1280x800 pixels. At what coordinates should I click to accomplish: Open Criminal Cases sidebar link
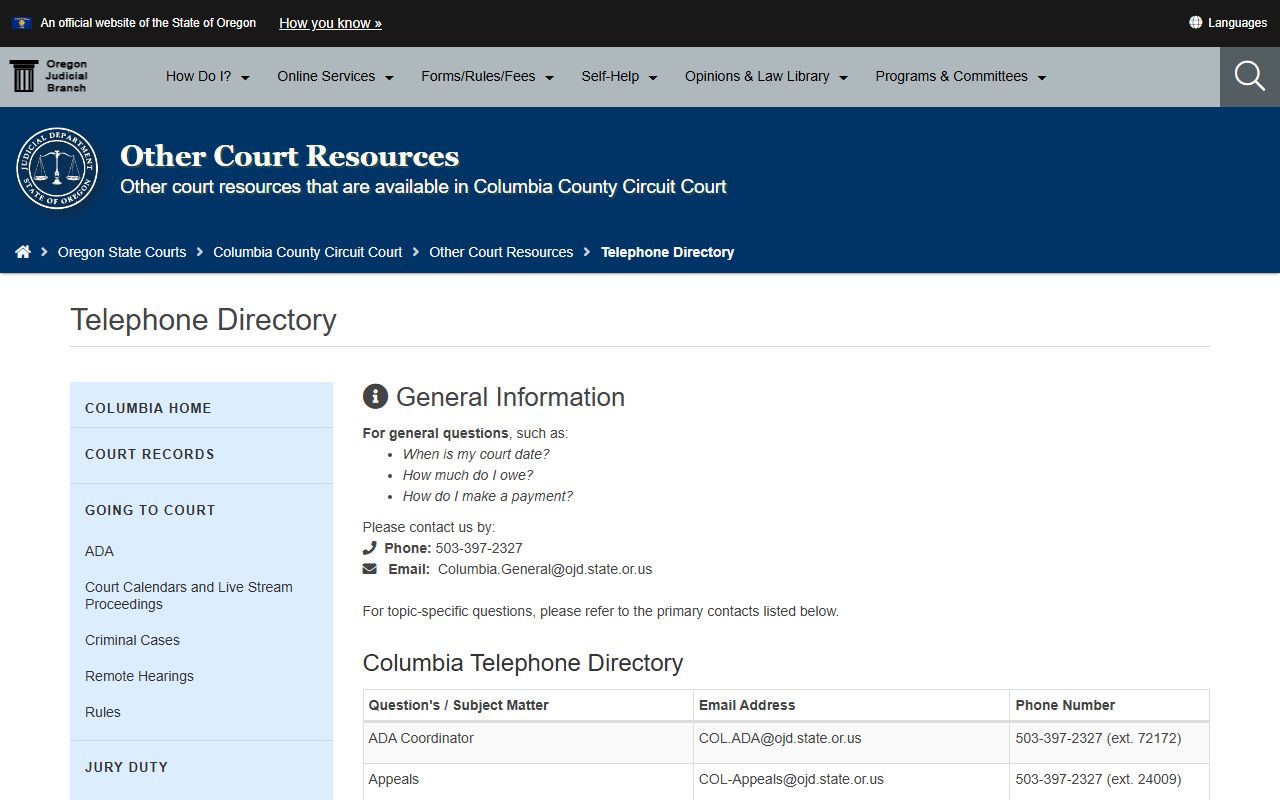[132, 640]
